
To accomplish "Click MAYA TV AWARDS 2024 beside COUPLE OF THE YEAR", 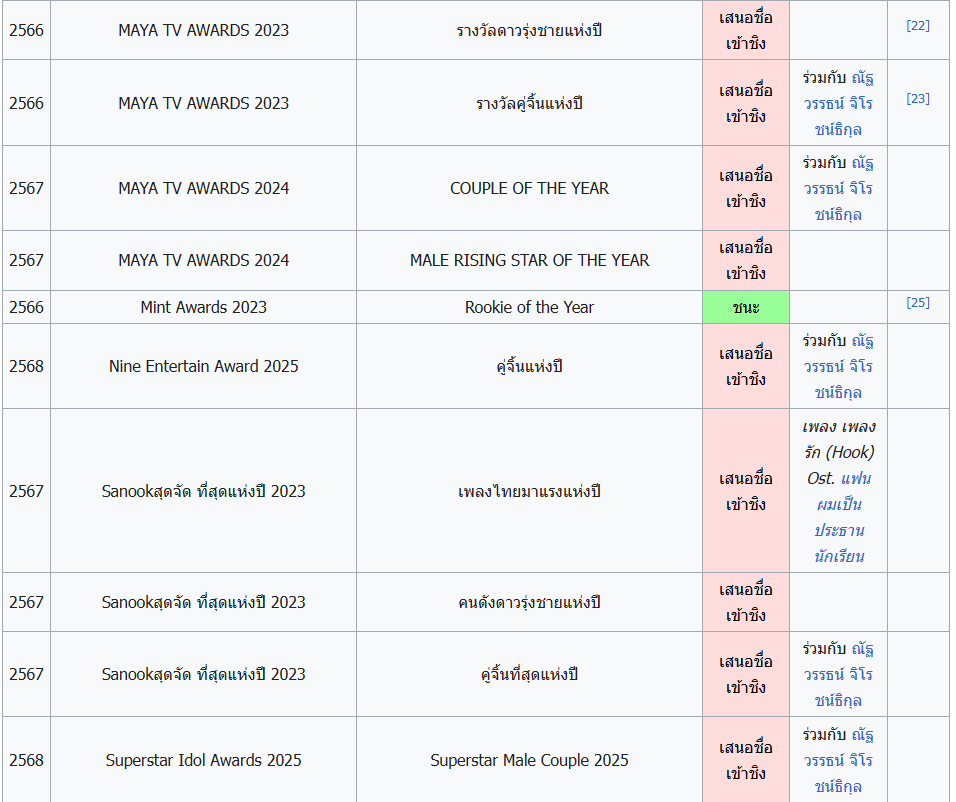I will (204, 188).
